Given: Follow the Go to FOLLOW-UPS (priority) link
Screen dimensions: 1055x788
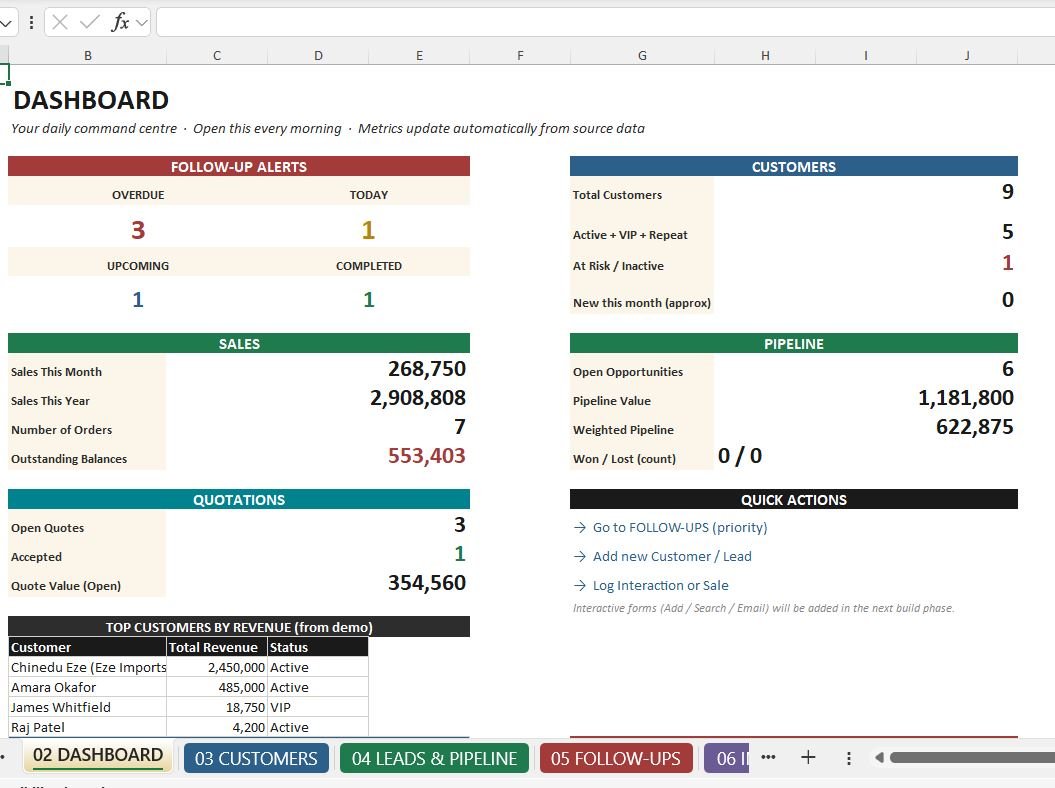Looking at the screenshot, I should [680, 528].
